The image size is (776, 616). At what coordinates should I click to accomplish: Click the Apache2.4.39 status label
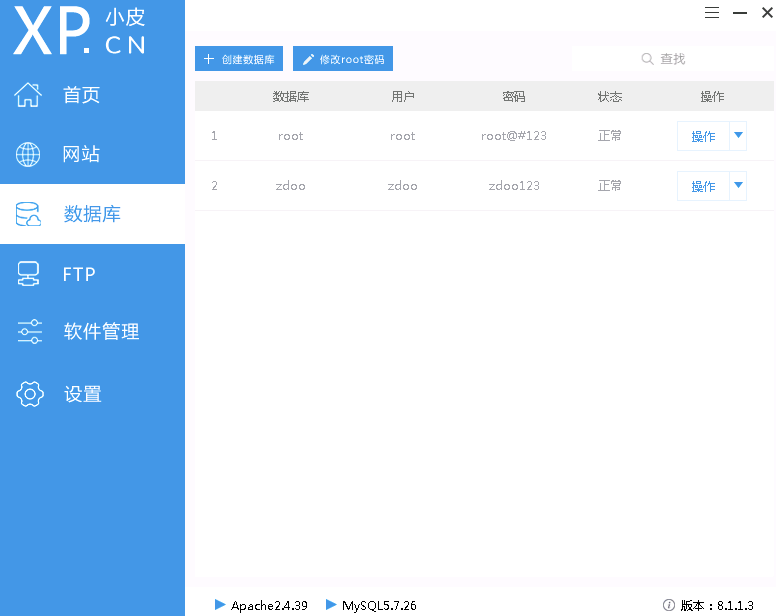(269, 605)
